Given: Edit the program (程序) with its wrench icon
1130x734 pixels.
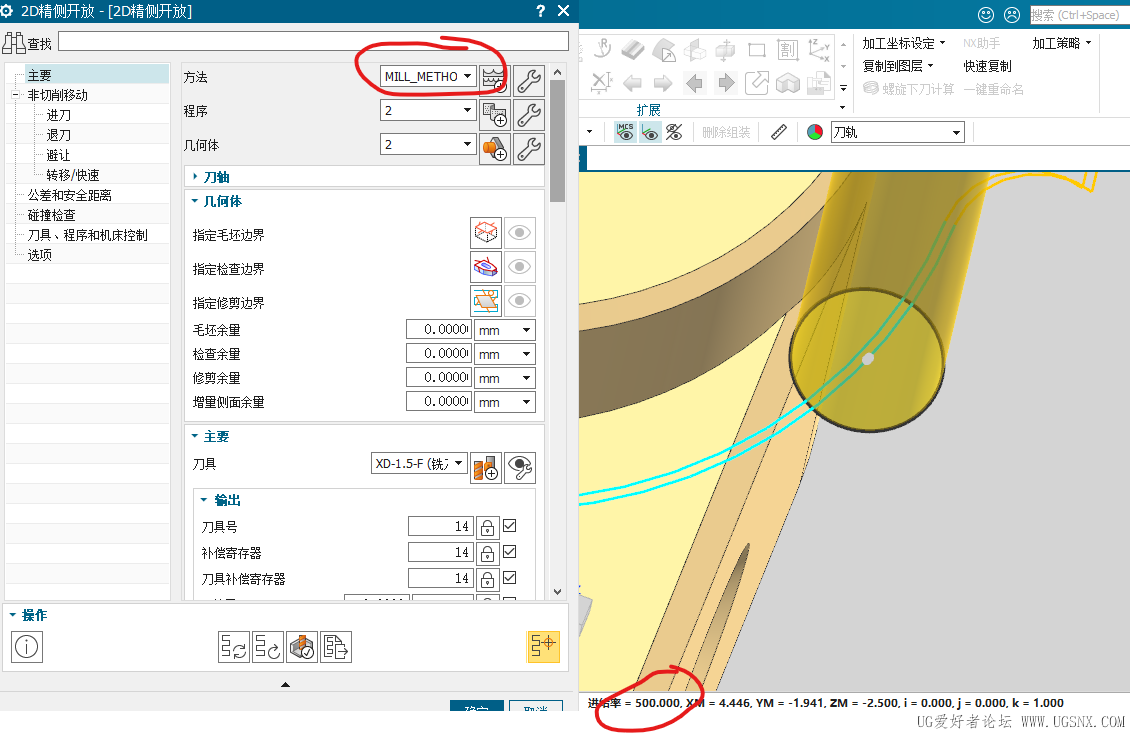Looking at the screenshot, I should [x=529, y=114].
